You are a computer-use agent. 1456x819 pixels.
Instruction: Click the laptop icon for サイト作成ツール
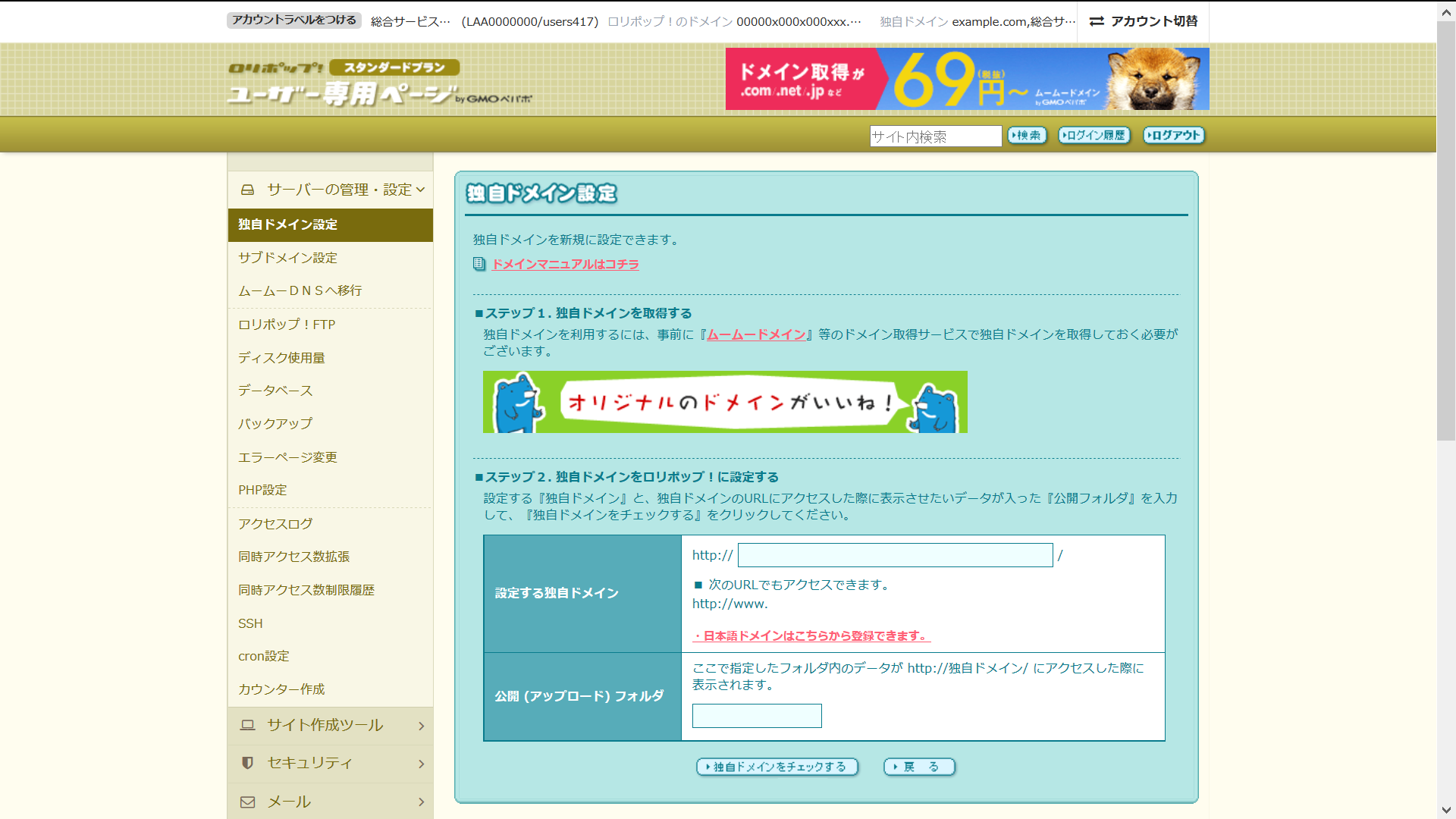247,725
